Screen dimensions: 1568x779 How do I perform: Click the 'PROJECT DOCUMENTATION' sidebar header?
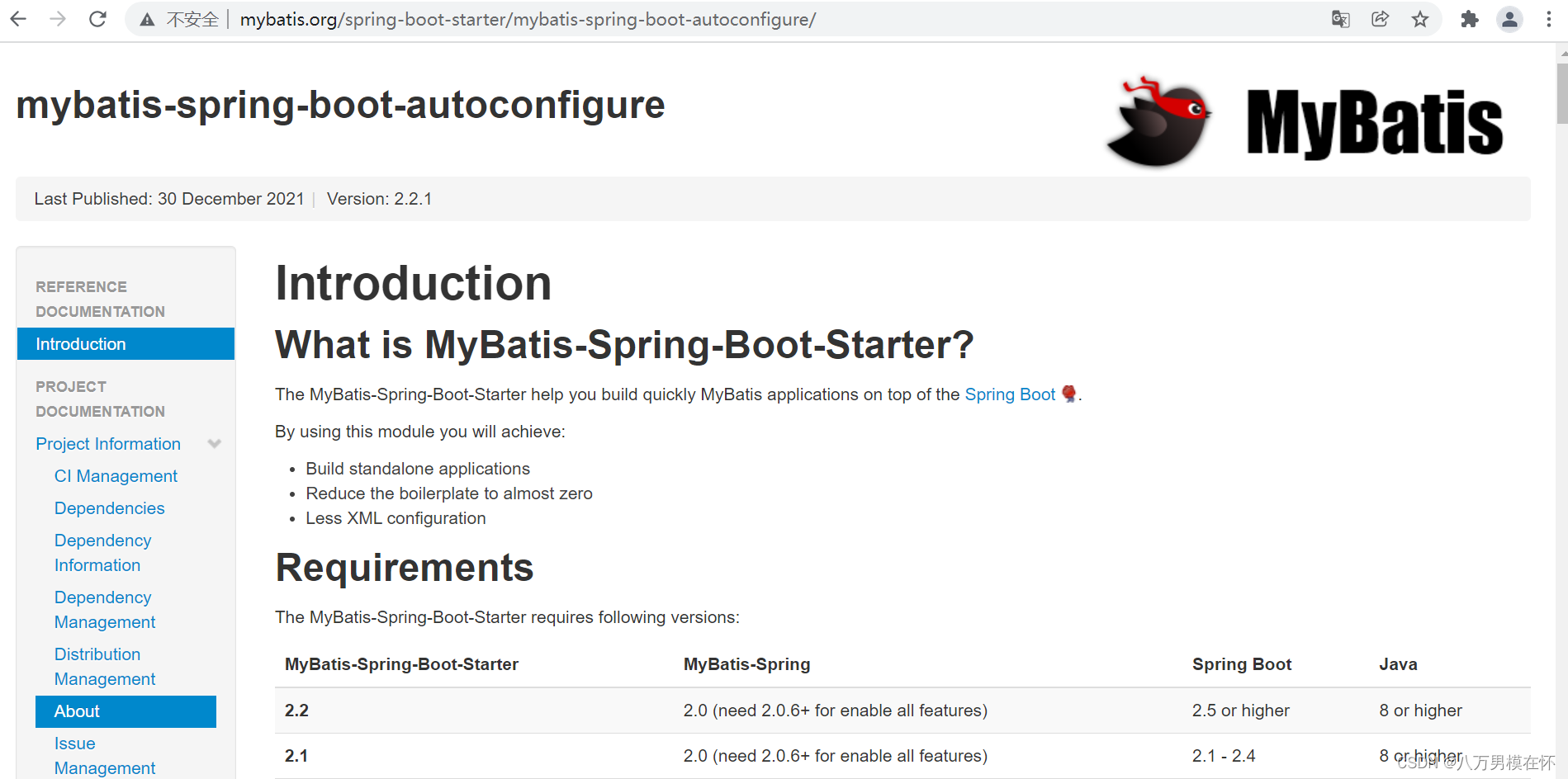[100, 399]
